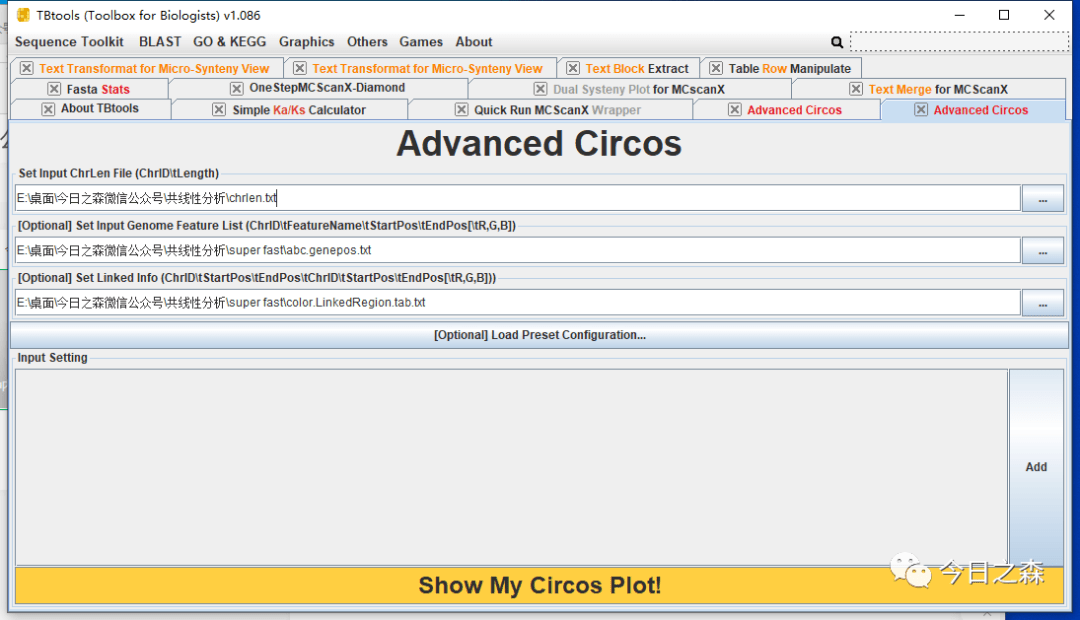Close the Text Block Extract tab
Screen dimensions: 1080x620
point(573,68)
